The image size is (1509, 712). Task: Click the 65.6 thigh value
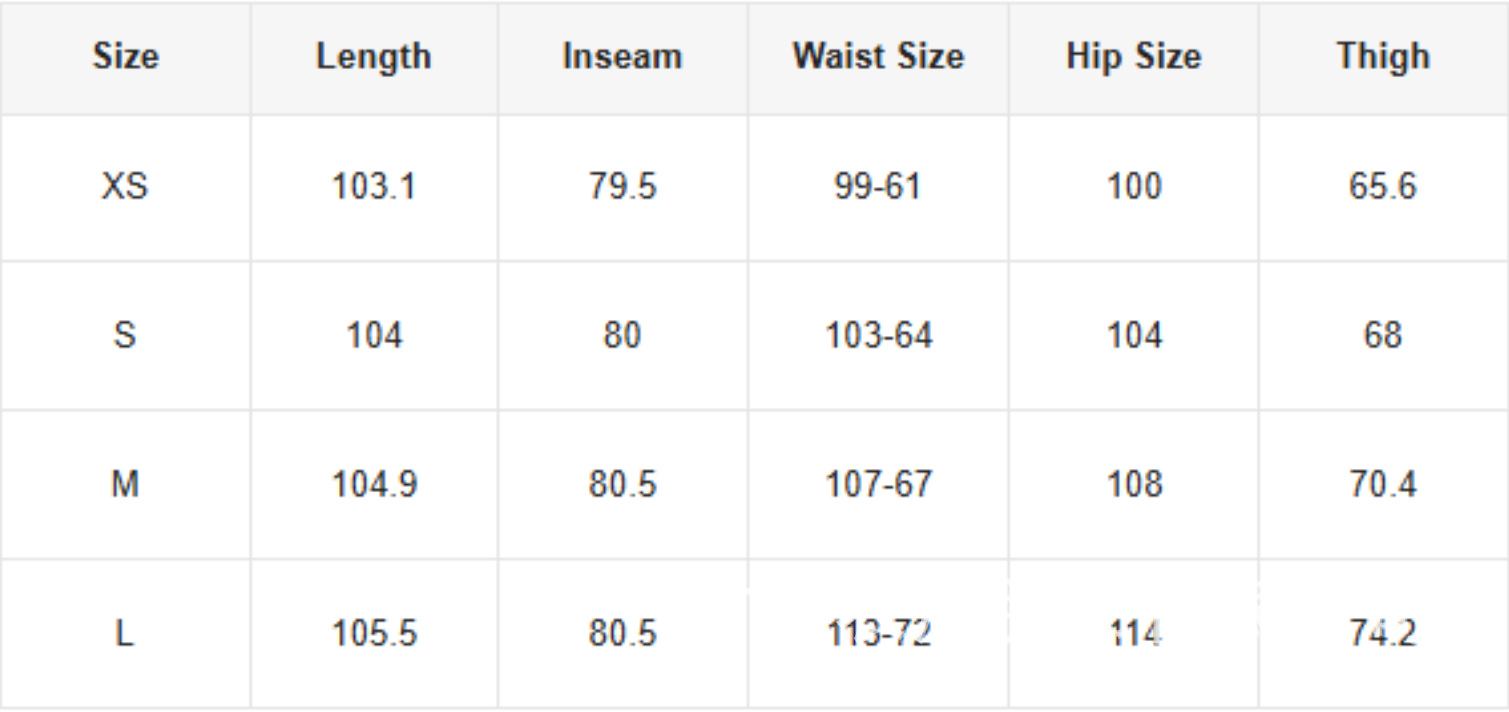[1383, 187]
